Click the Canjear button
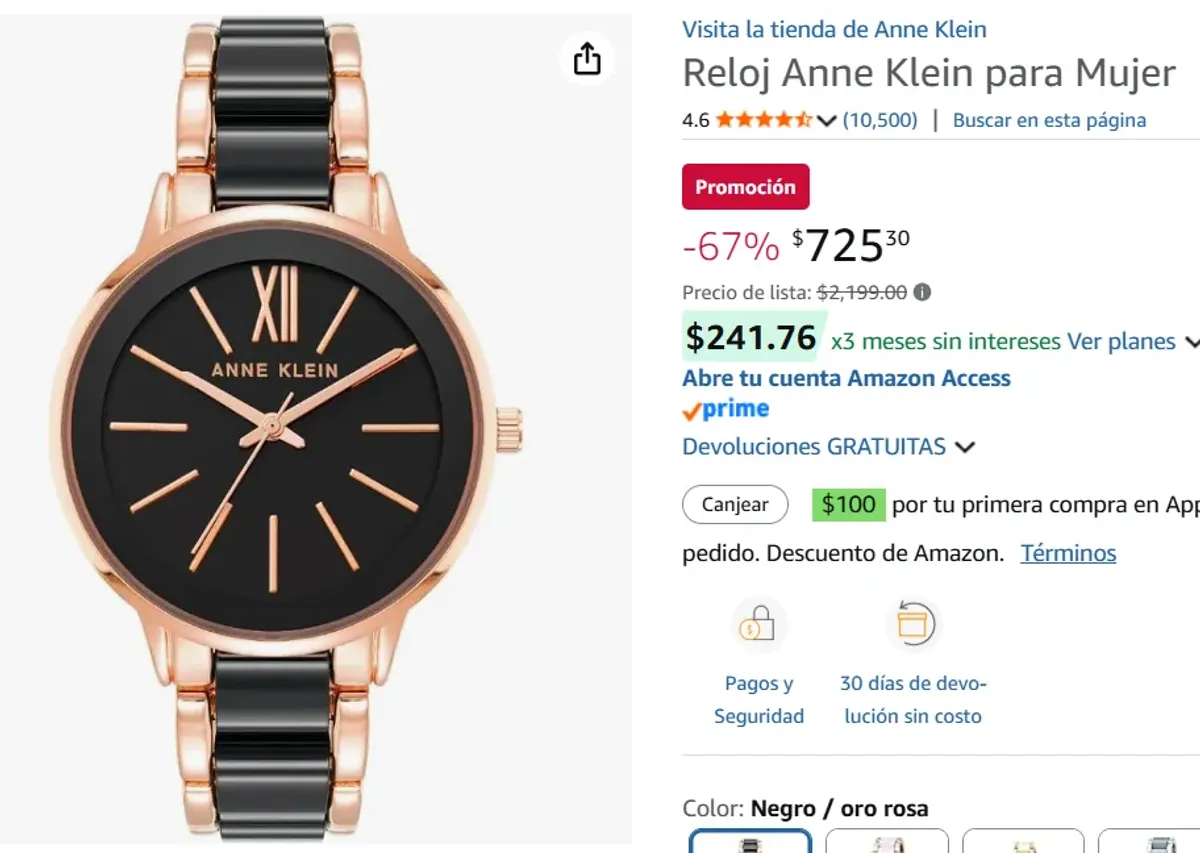Screen dimensions: 1200x853 tap(735, 505)
